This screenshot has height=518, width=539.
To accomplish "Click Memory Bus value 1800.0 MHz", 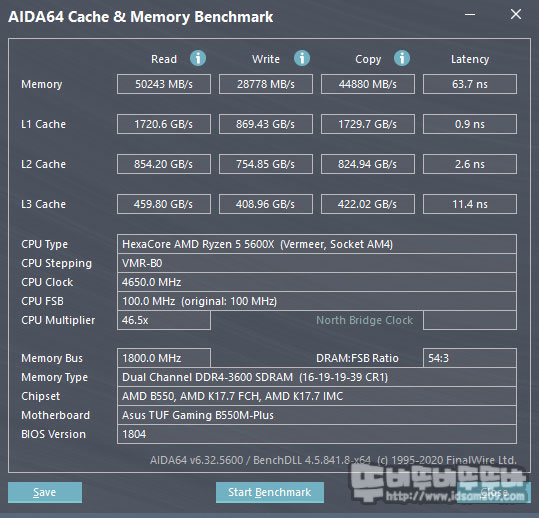I will point(164,358).
